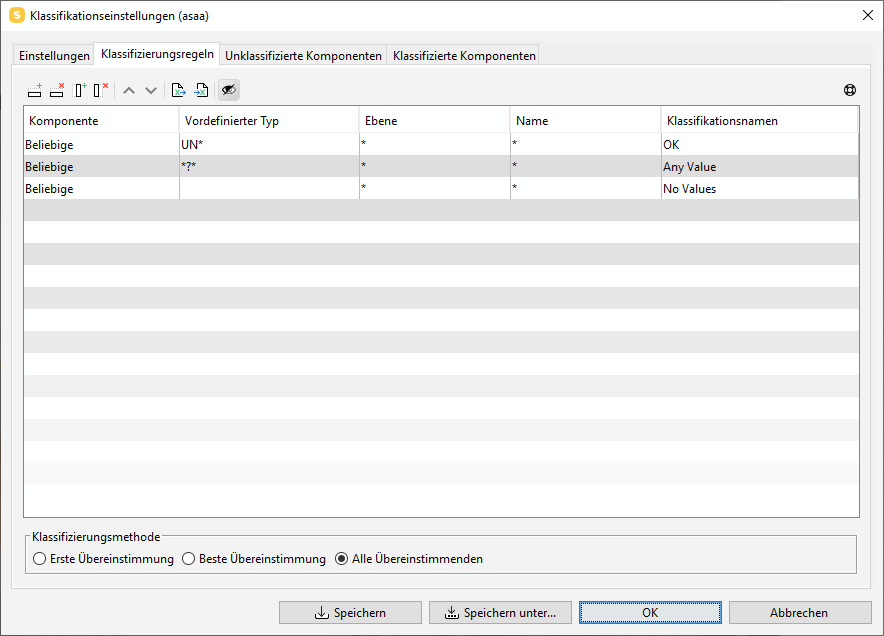This screenshot has height=636, width=884.
Task: Click empty Vordefinierter Typ cell of No Values row
Action: click(x=269, y=188)
